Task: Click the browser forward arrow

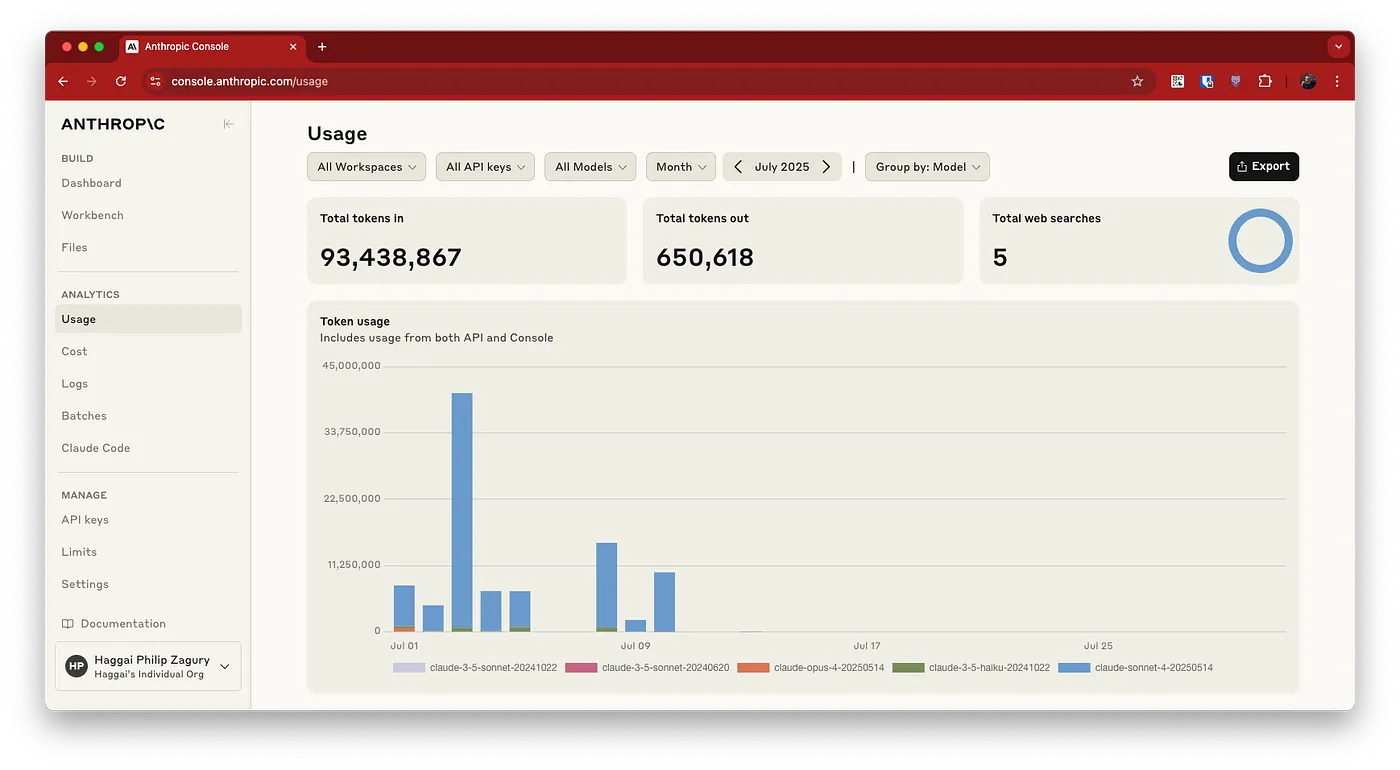Action: 92,82
